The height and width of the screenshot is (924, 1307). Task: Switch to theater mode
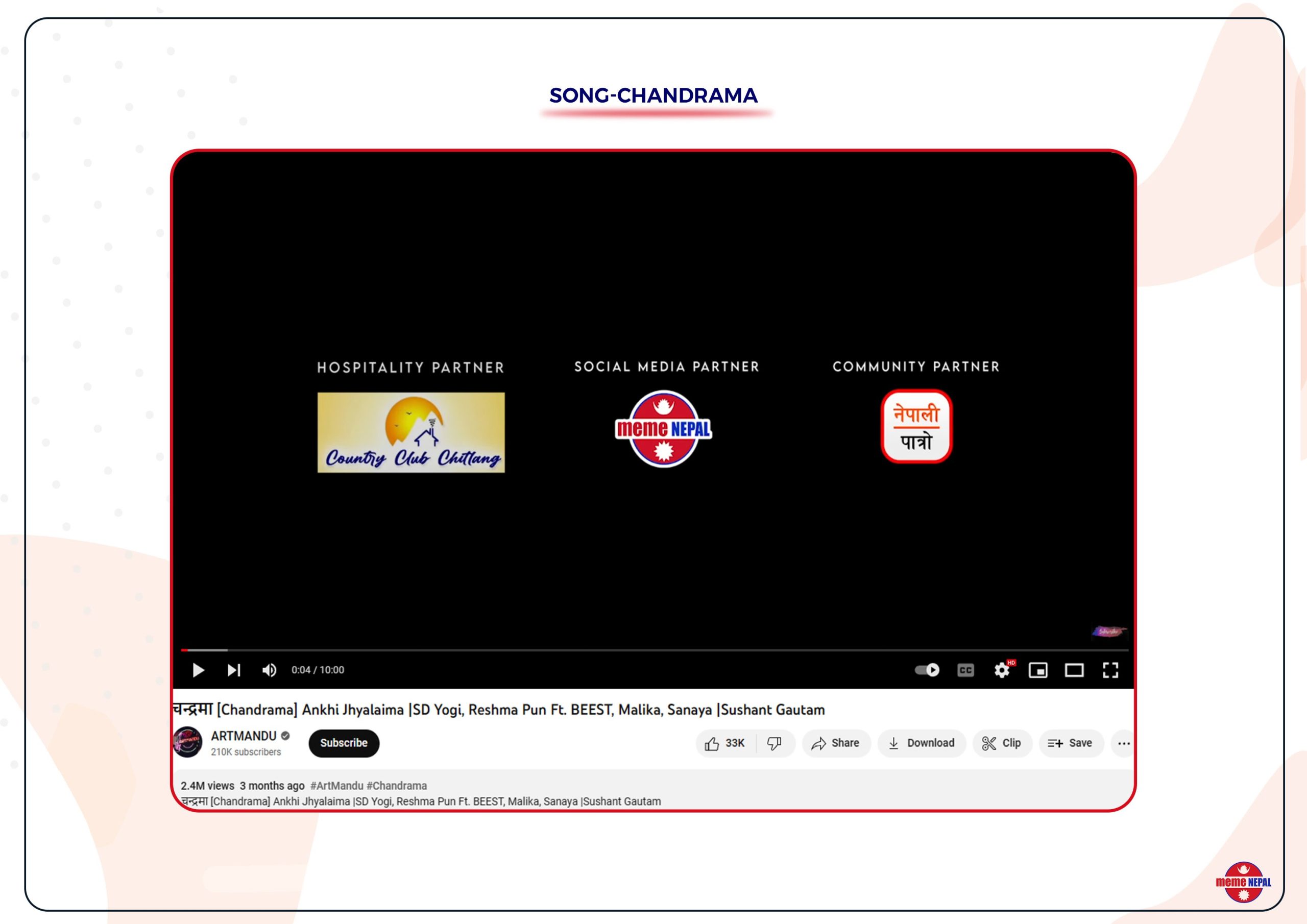coord(1074,670)
